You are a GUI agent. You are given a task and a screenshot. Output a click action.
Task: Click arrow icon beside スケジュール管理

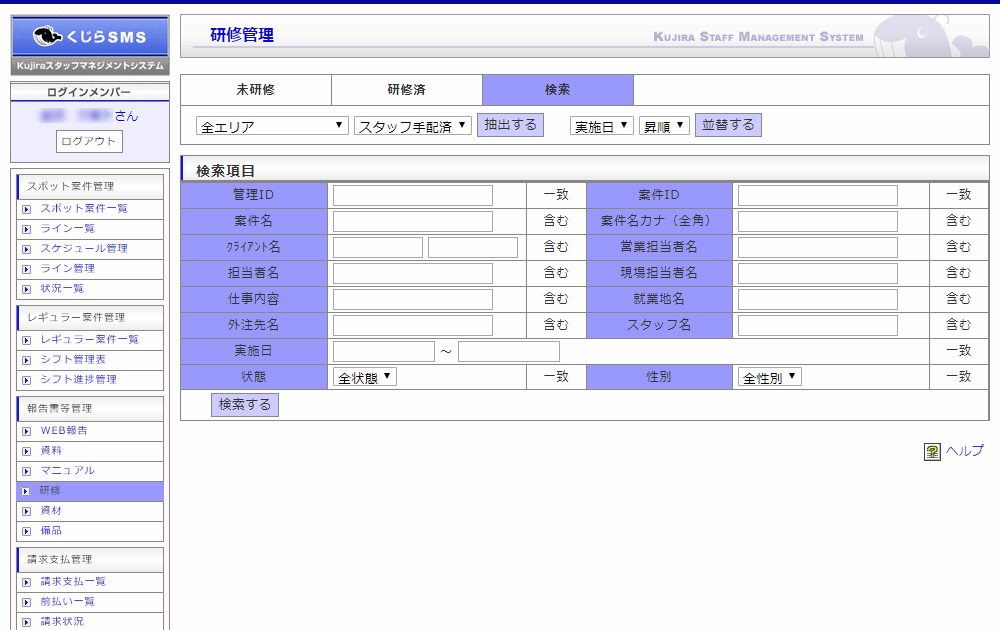point(26,249)
